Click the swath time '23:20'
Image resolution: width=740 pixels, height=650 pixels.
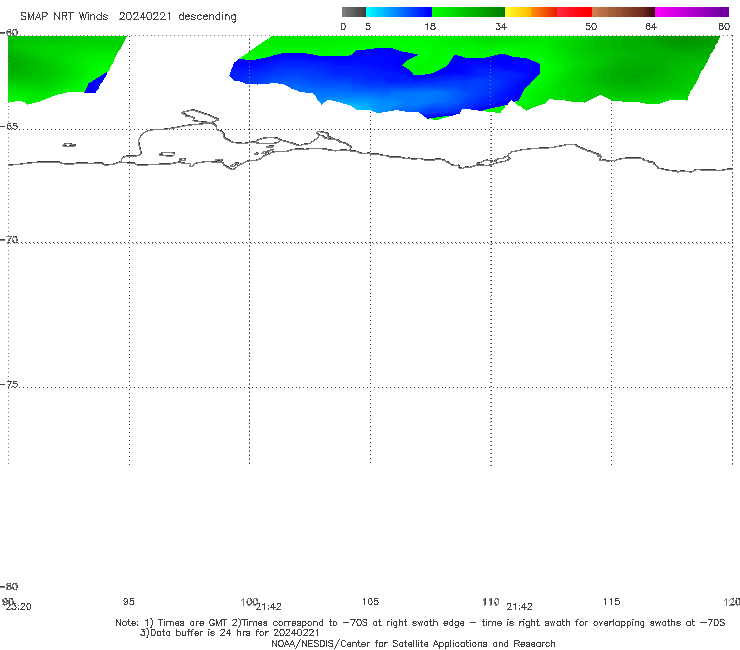(x=18, y=607)
